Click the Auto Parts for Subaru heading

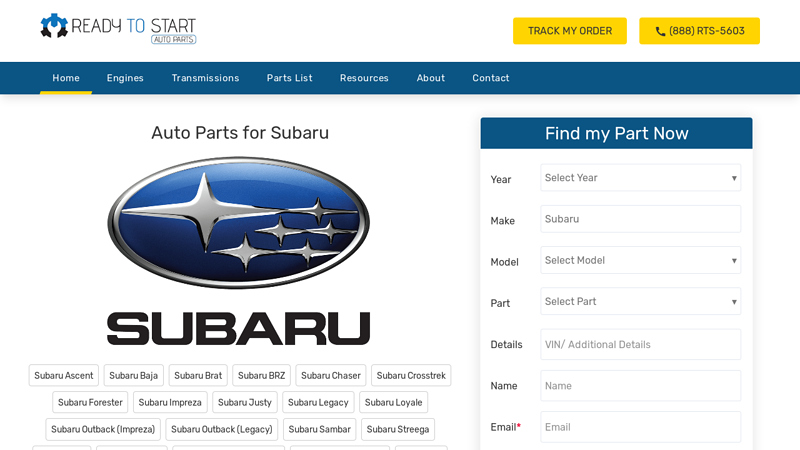pyautogui.click(x=240, y=133)
